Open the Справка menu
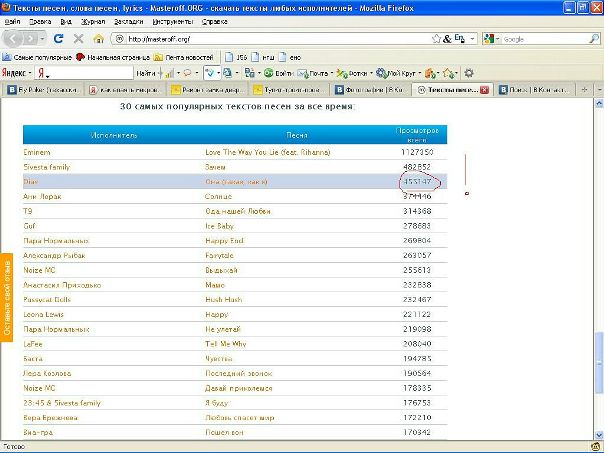 [215, 22]
